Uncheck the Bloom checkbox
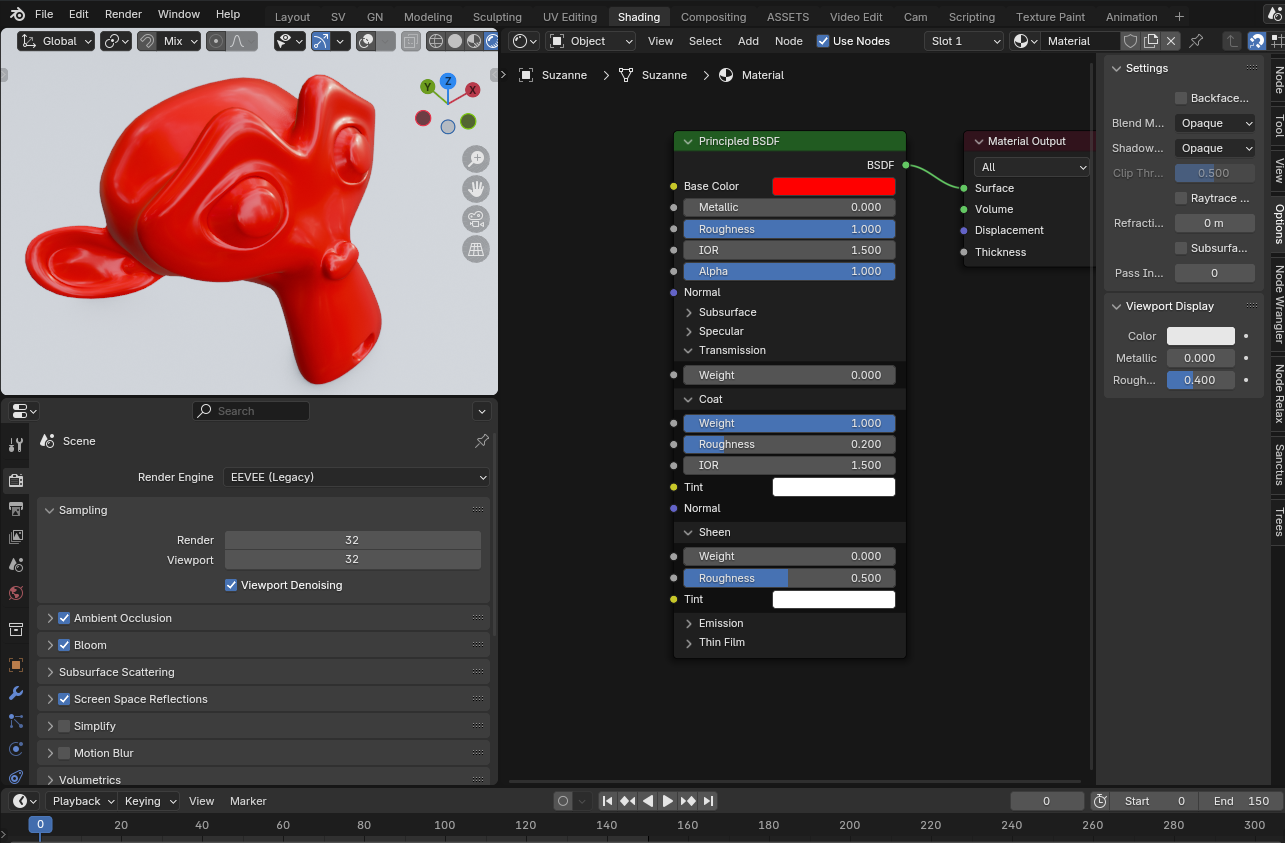1285x843 pixels. 64,645
